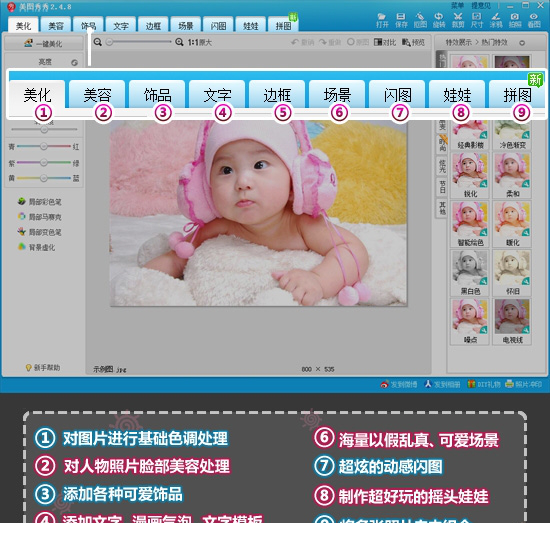Click the 提意见 feedback link
Viewport: 550px width, 543px height.
click(481, 6)
